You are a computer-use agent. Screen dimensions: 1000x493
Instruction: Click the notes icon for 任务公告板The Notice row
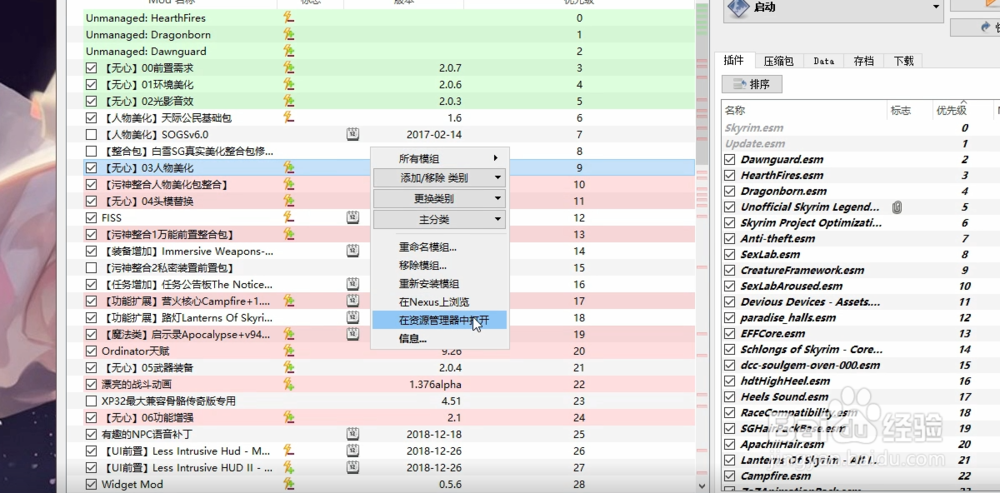[353, 284]
